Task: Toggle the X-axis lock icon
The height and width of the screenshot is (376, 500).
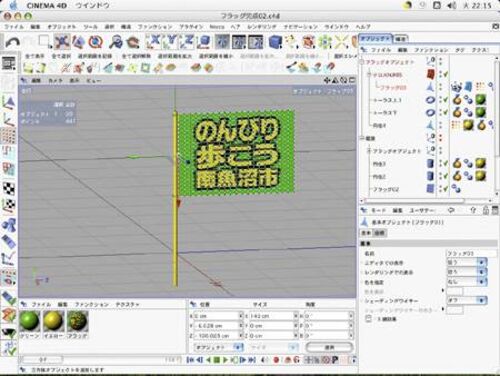Action: coord(153,42)
